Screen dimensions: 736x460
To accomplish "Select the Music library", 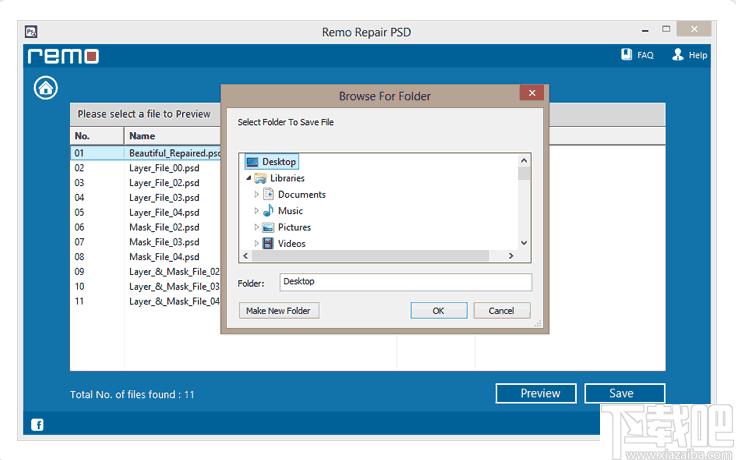I will (283, 211).
